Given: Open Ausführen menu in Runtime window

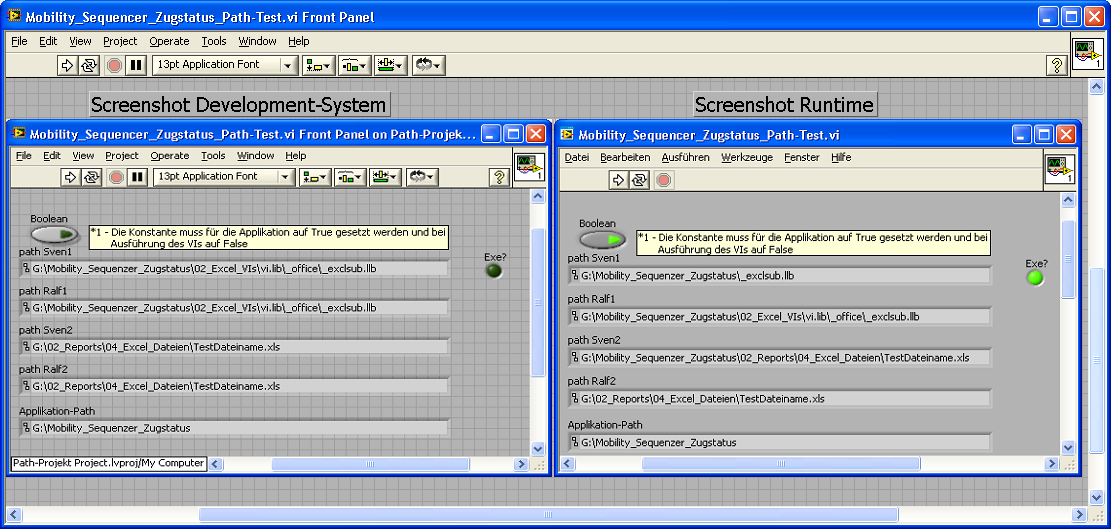Looking at the screenshot, I should point(685,157).
